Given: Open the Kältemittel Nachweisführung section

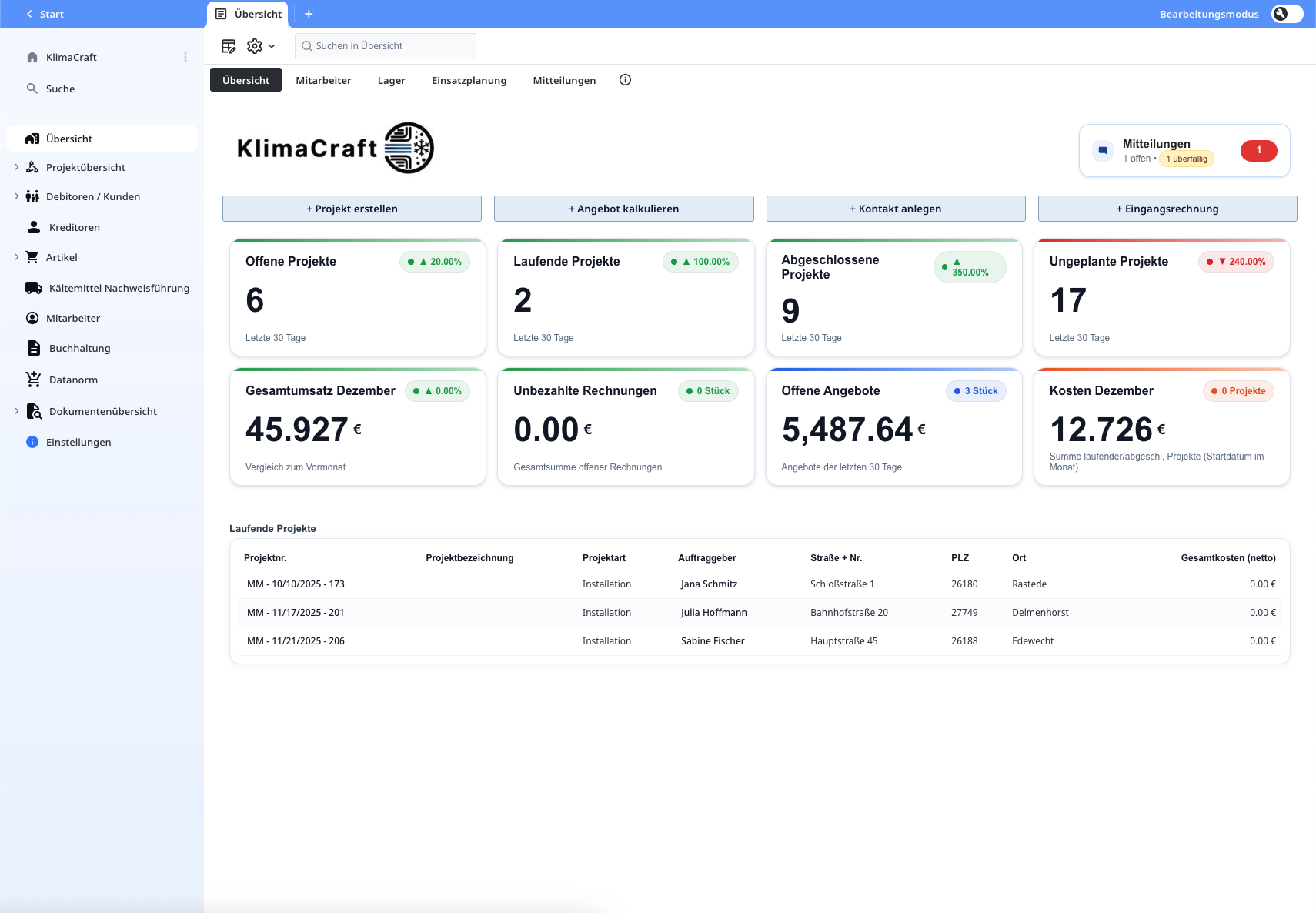Looking at the screenshot, I should 119,288.
